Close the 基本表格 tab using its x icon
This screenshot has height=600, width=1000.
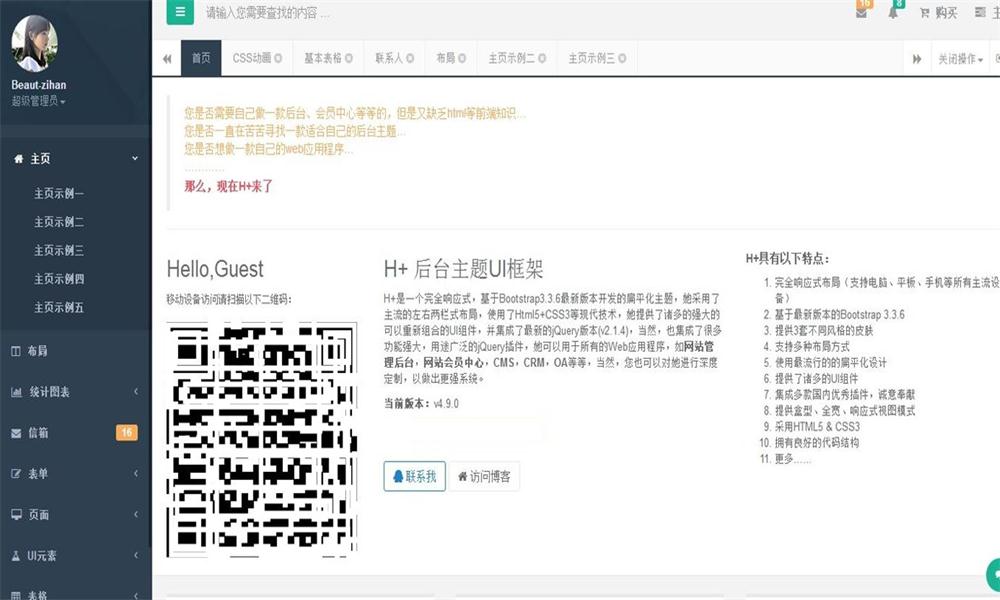[349, 58]
